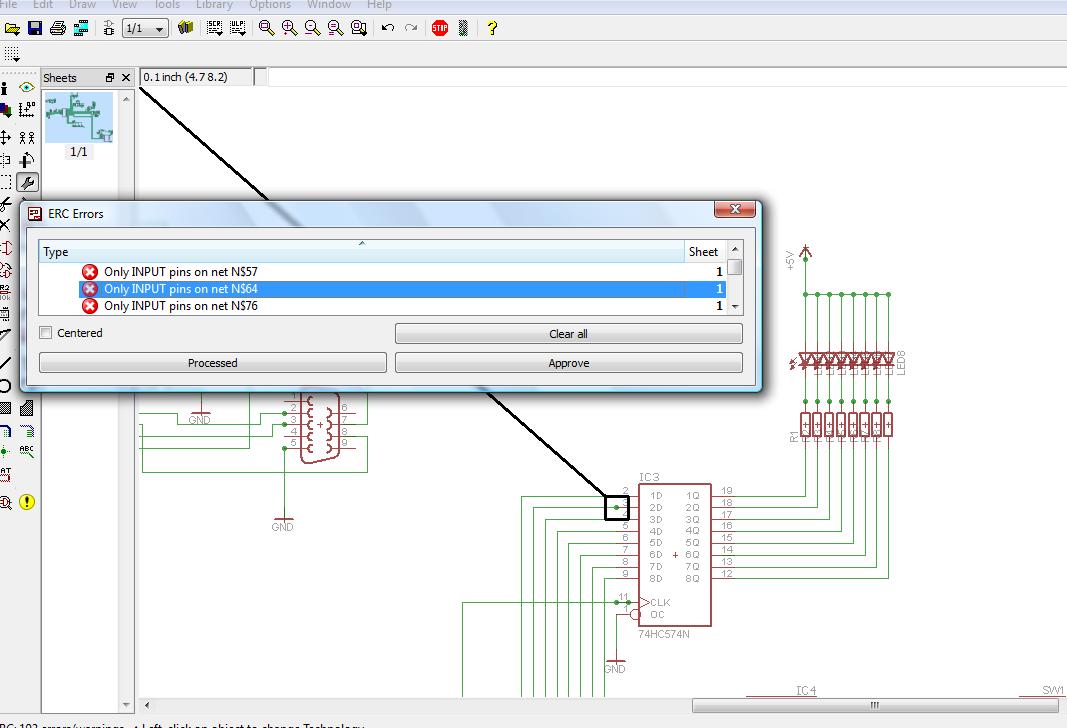Run the ERC yellow exclamation tool
Image resolution: width=1067 pixels, height=728 pixels.
click(x=27, y=502)
